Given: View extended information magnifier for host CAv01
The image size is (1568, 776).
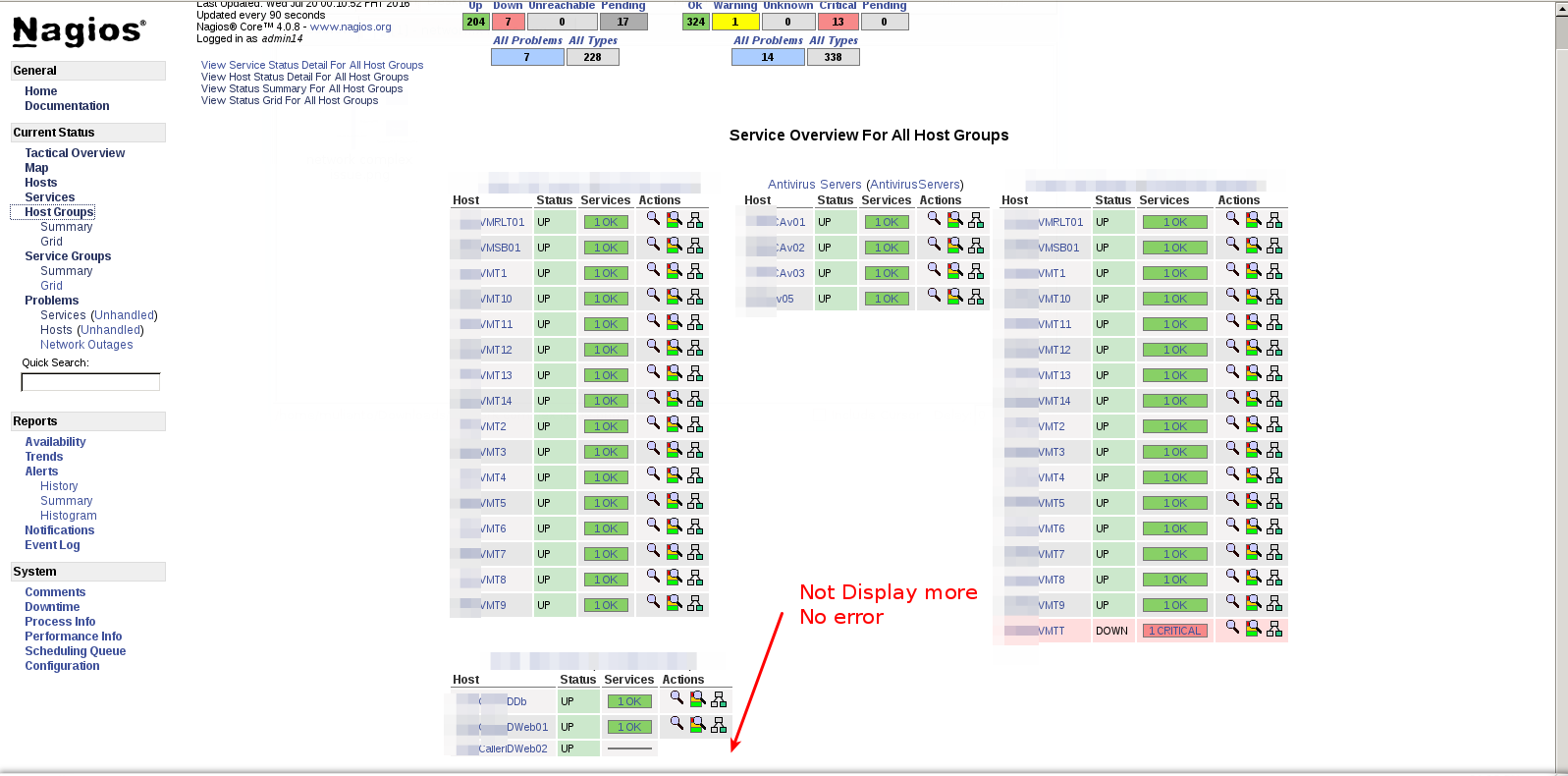Looking at the screenshot, I should (934, 219).
